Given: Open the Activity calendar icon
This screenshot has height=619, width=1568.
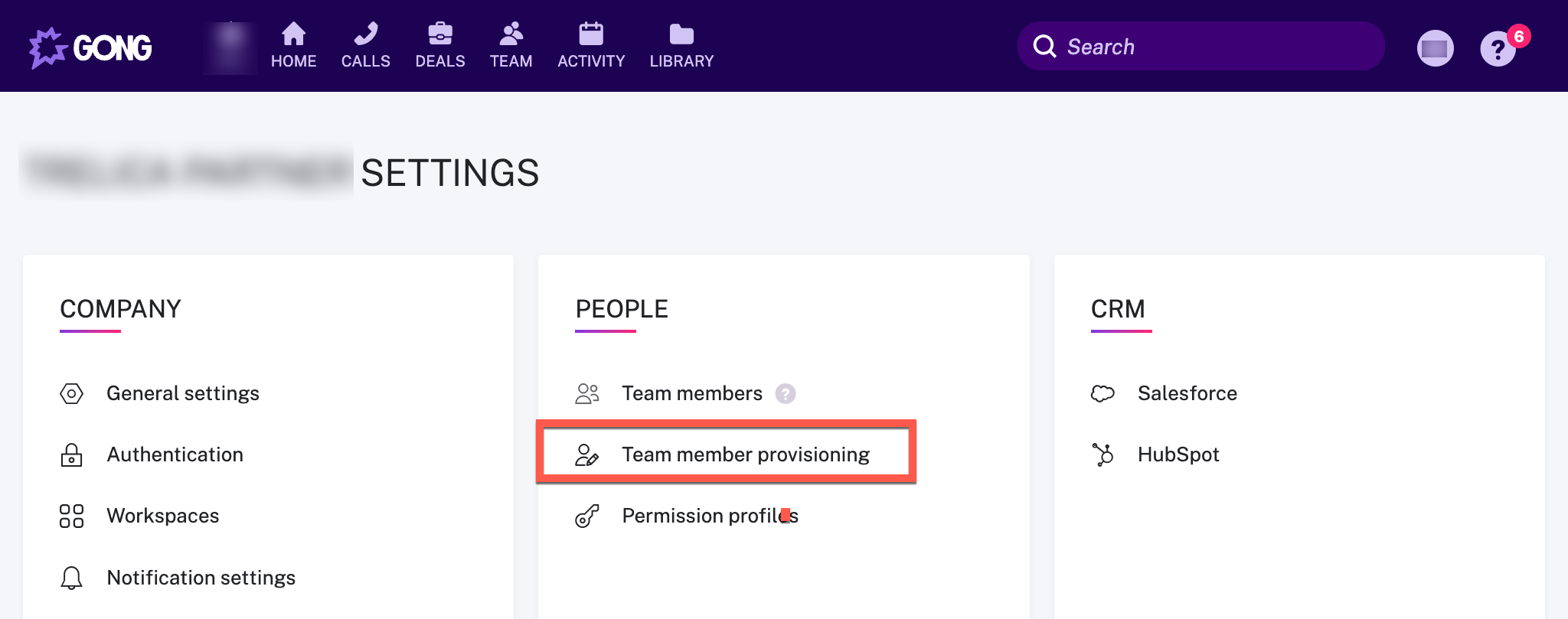Looking at the screenshot, I should [591, 34].
